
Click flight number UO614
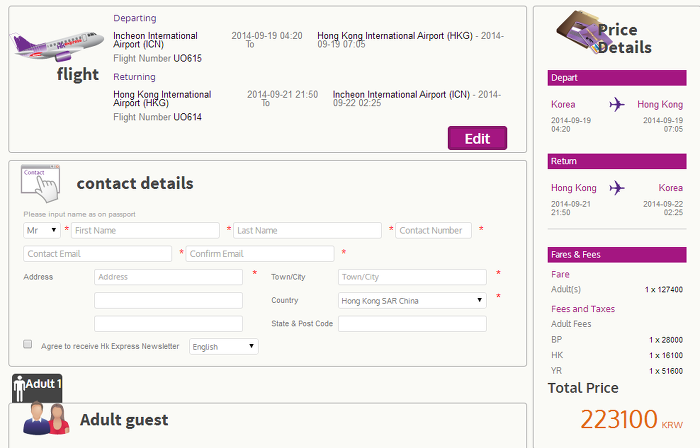tap(188, 117)
